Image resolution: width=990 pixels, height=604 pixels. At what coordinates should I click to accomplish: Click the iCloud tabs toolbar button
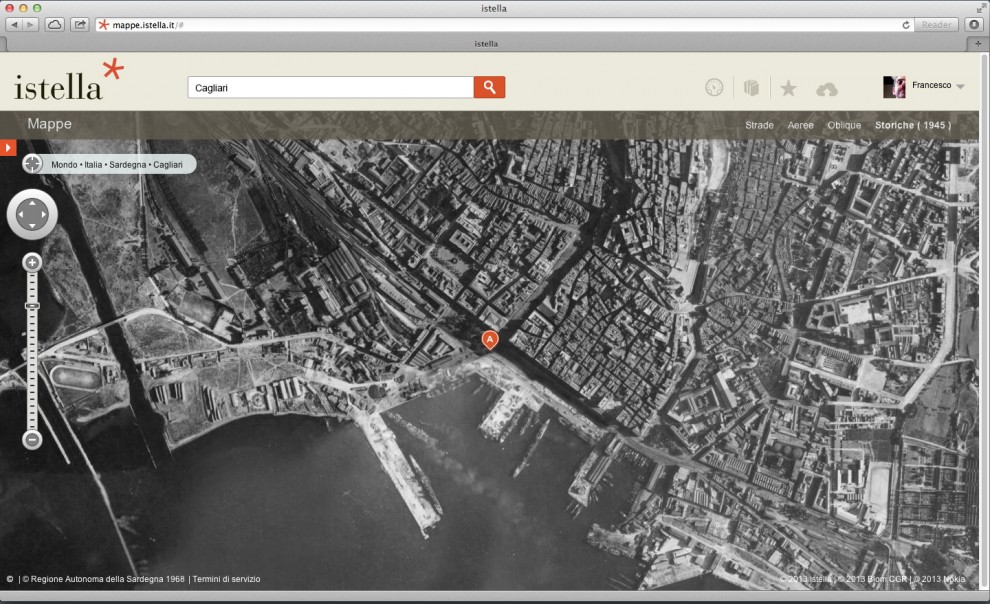55,25
